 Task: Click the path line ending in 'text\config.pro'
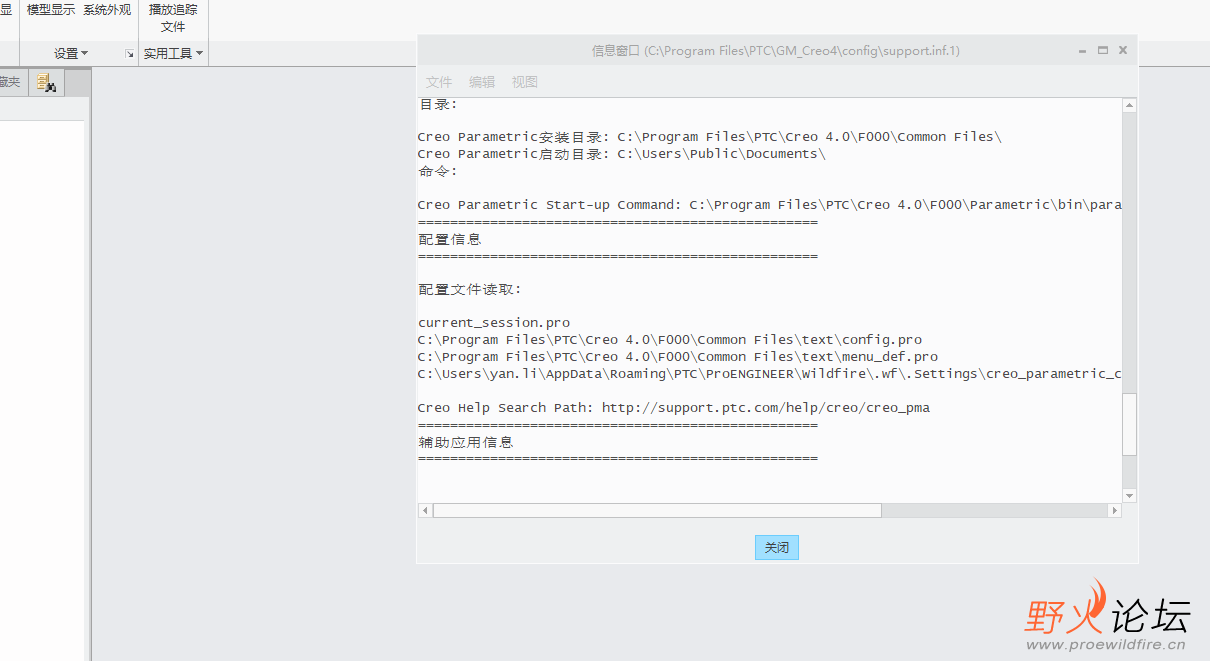[x=670, y=340]
